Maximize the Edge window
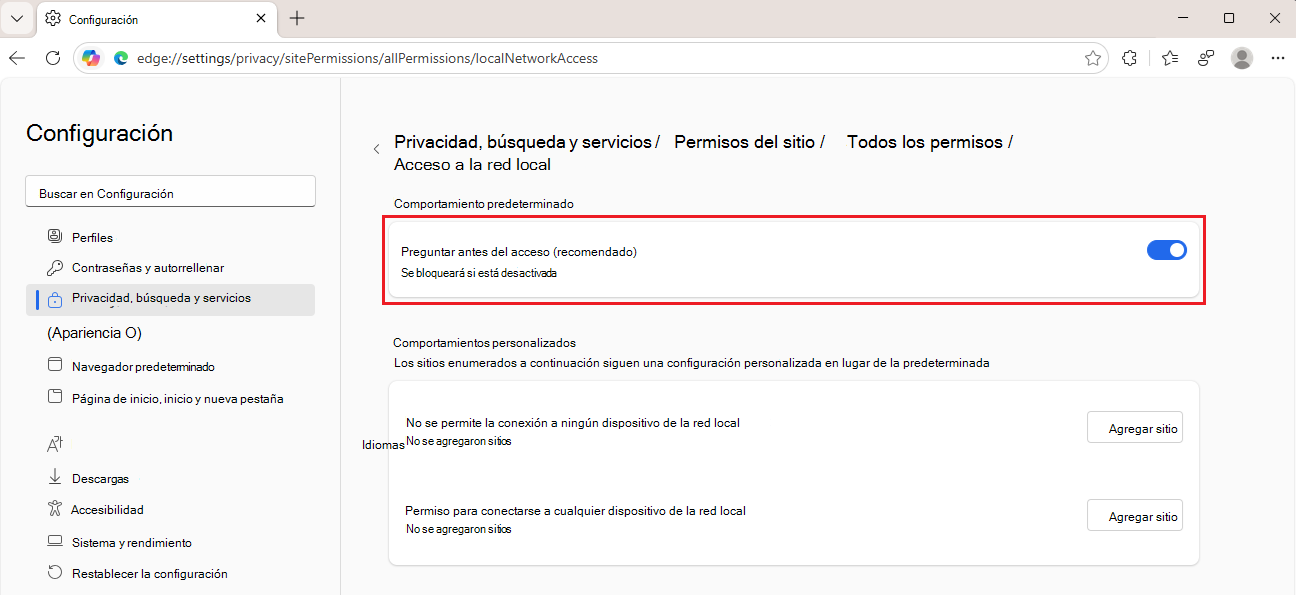Screen dimensions: 1296x595 tap(1229, 18)
